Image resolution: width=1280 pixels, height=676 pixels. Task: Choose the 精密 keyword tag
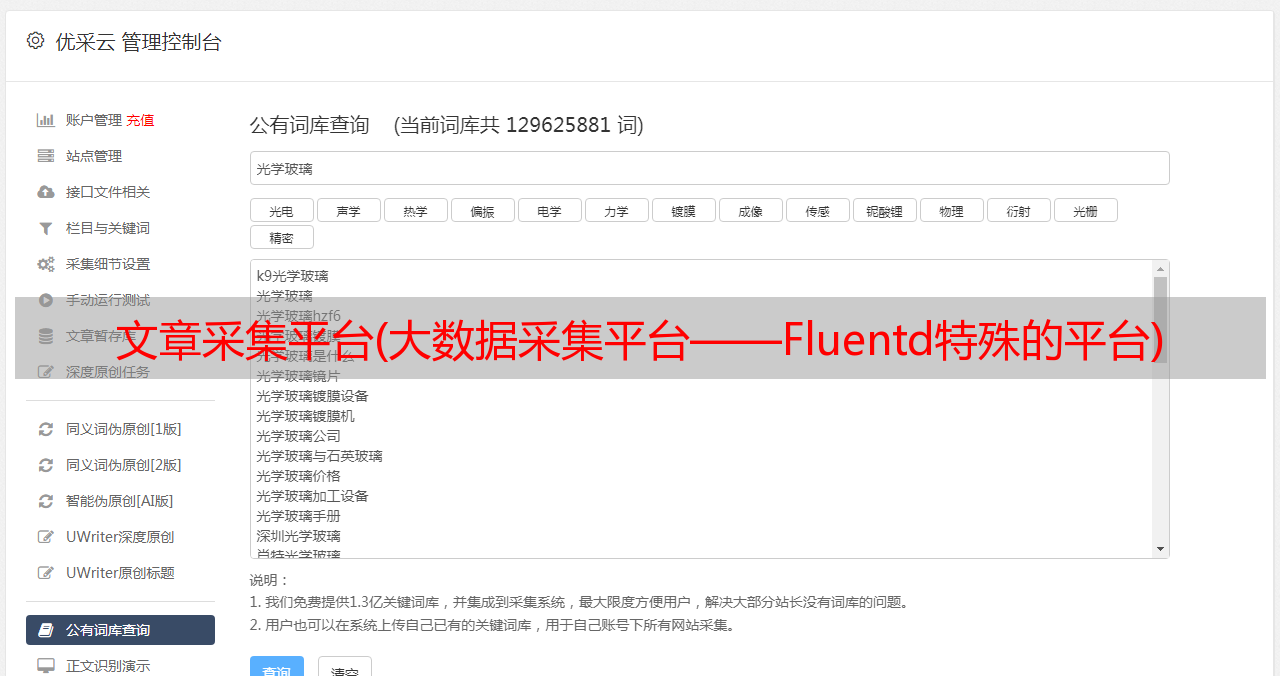point(282,237)
